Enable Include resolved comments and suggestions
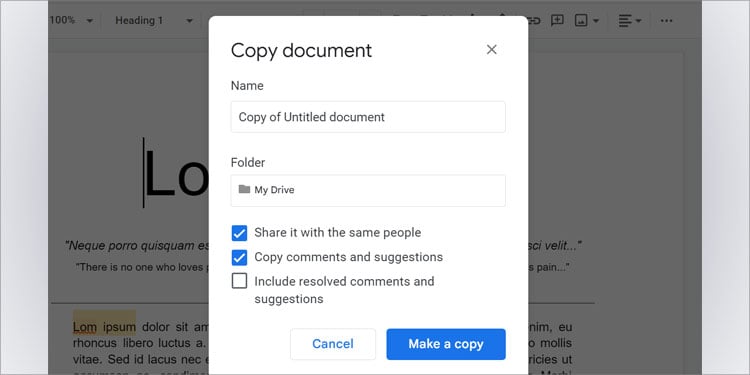This screenshot has width=750, height=375. point(239,281)
